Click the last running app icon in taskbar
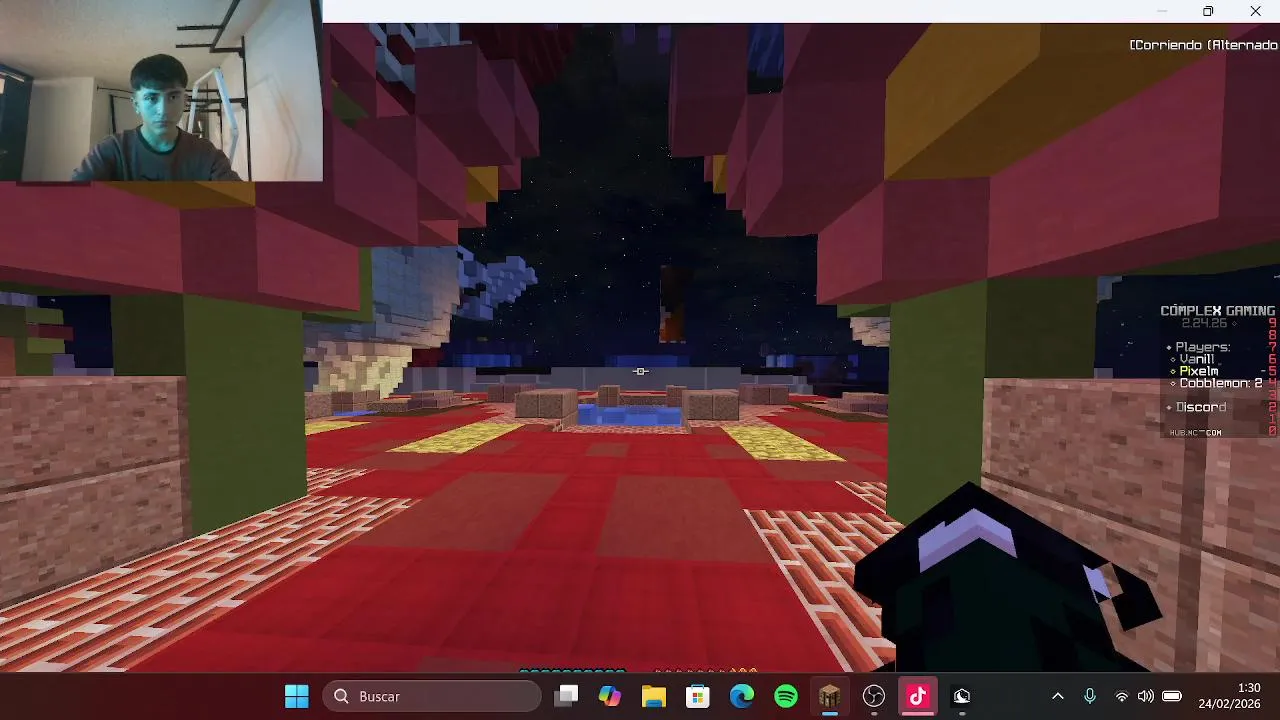The height and width of the screenshot is (720, 1280). (962, 696)
